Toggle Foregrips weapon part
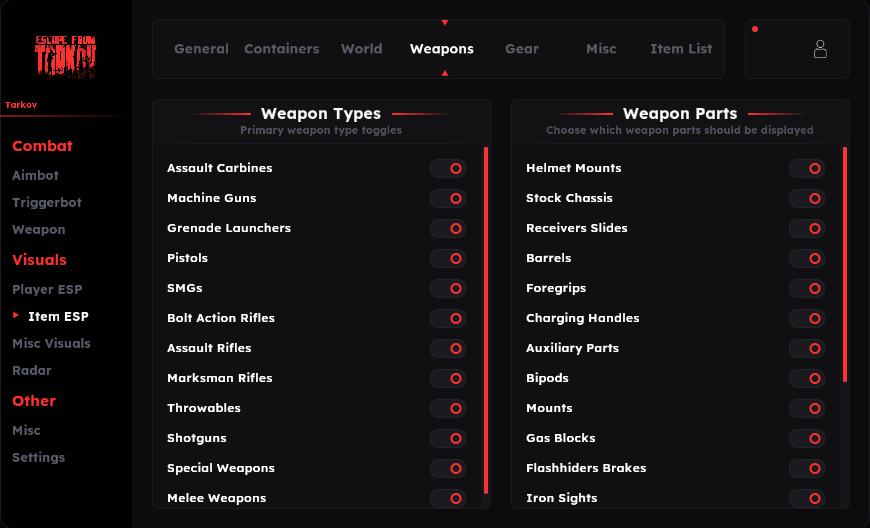 point(807,288)
